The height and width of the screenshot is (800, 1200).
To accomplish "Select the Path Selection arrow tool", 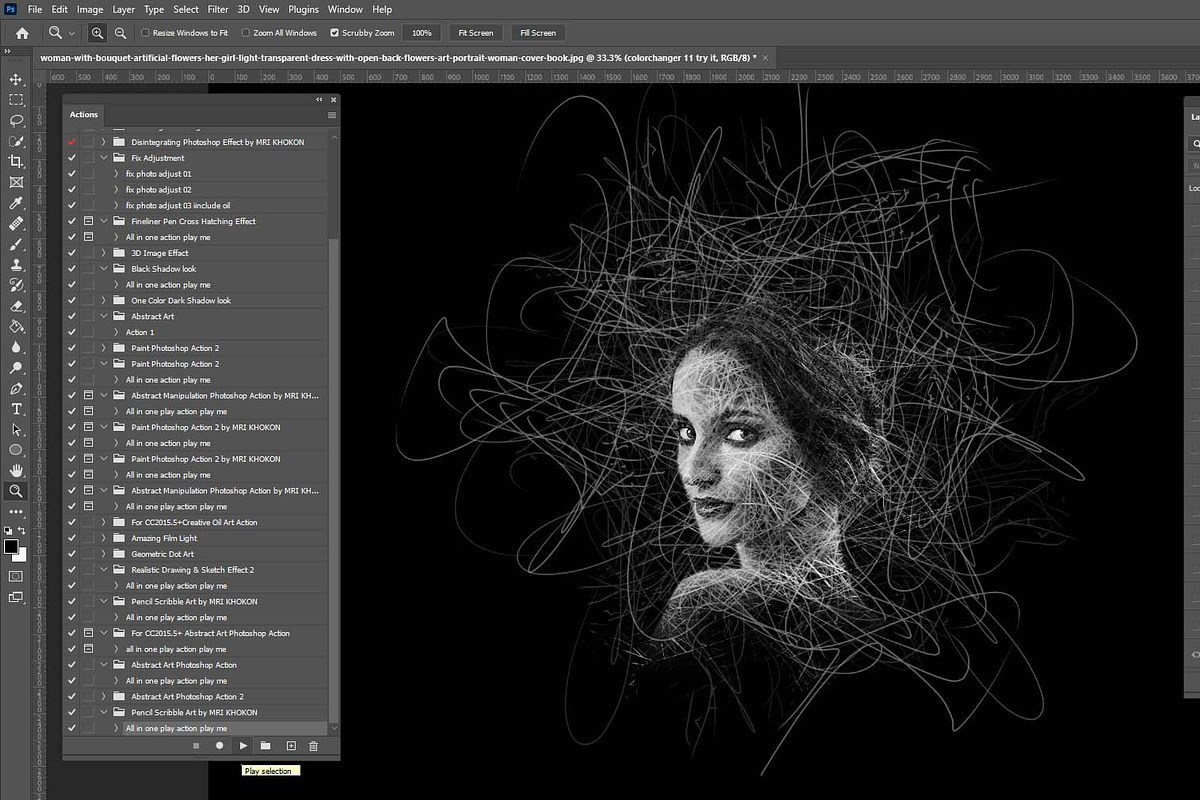I will click(x=16, y=429).
